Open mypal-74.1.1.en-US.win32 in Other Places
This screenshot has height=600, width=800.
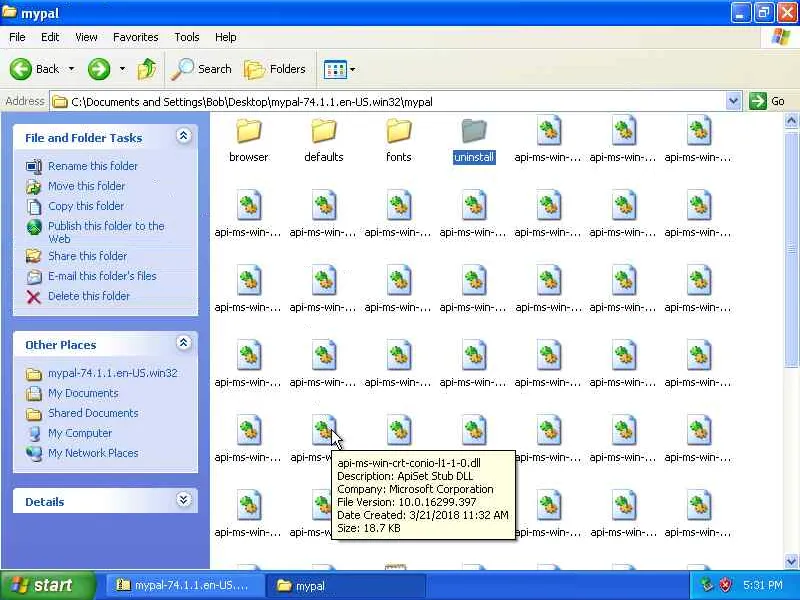pyautogui.click(x=113, y=373)
